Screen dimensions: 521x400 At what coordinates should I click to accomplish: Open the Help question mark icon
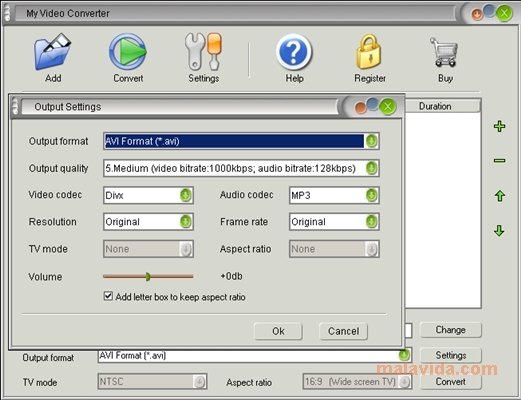pyautogui.click(x=294, y=52)
